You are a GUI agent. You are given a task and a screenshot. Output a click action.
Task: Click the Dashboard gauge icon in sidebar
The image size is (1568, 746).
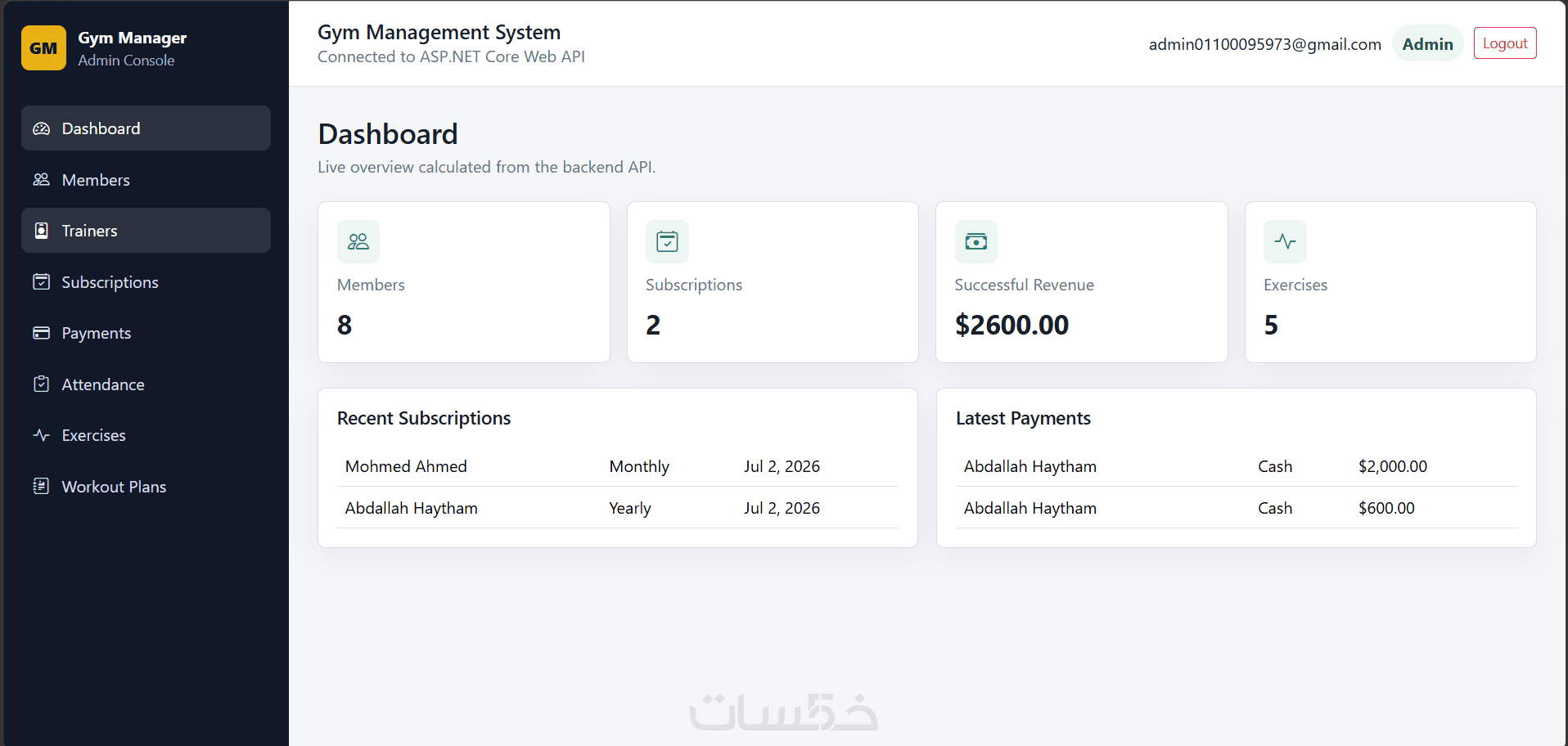click(41, 128)
